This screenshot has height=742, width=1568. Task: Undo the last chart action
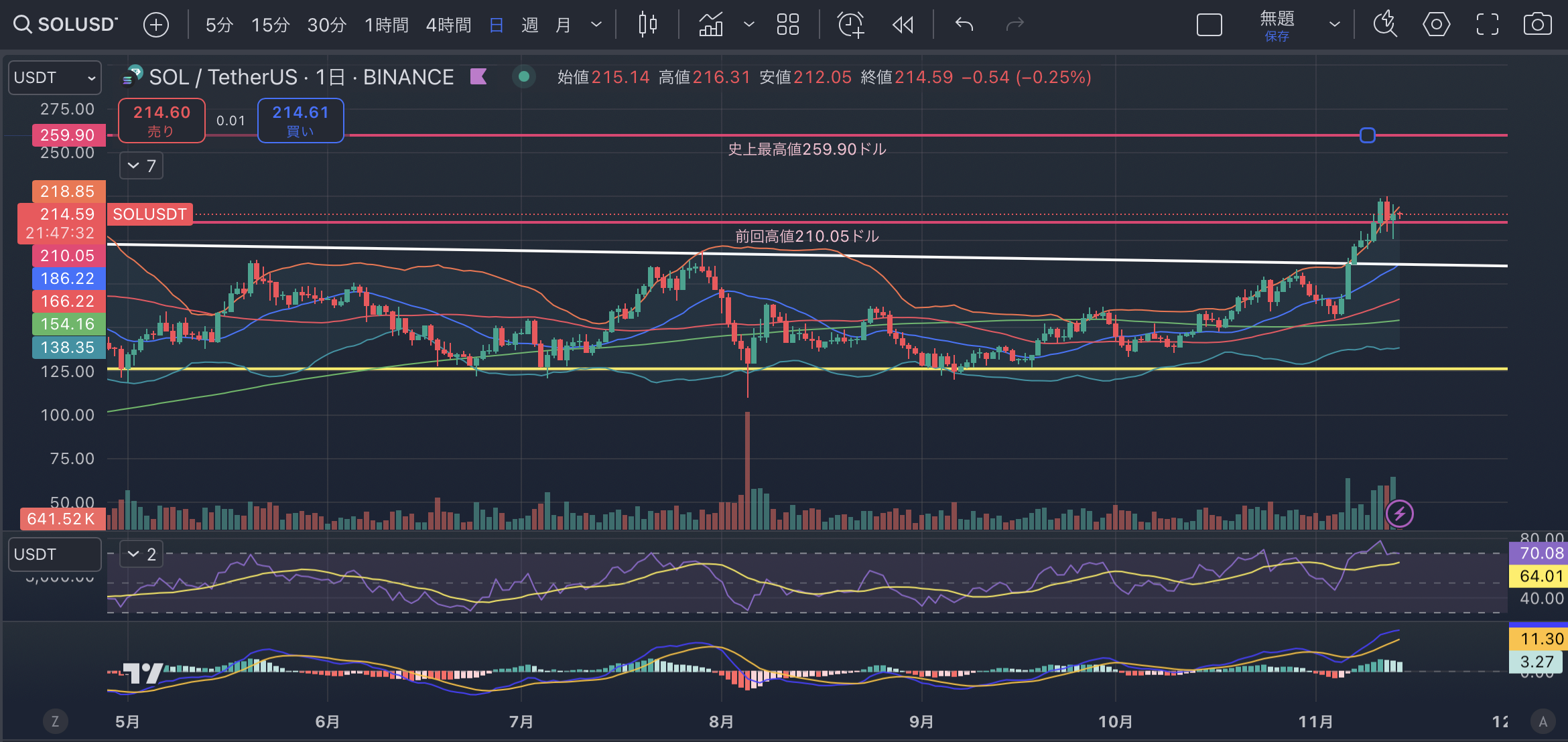pos(964,25)
